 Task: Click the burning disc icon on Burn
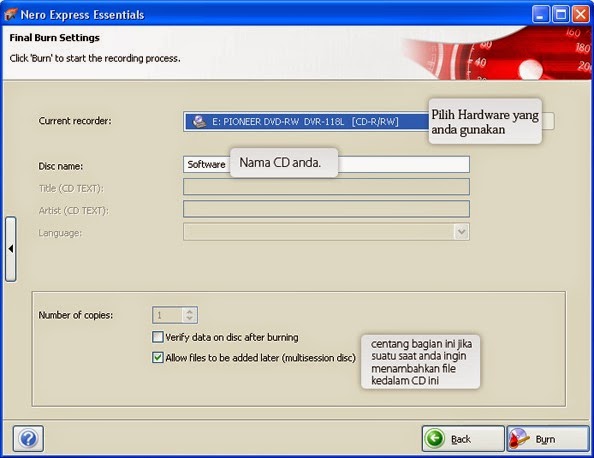tap(519, 439)
